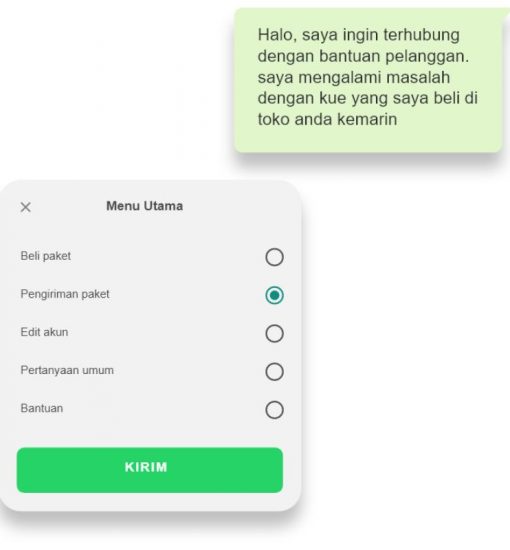Screen dimensions: 510x550
Task: Click the selected Pengiriman paket radio button
Action: (x=274, y=295)
